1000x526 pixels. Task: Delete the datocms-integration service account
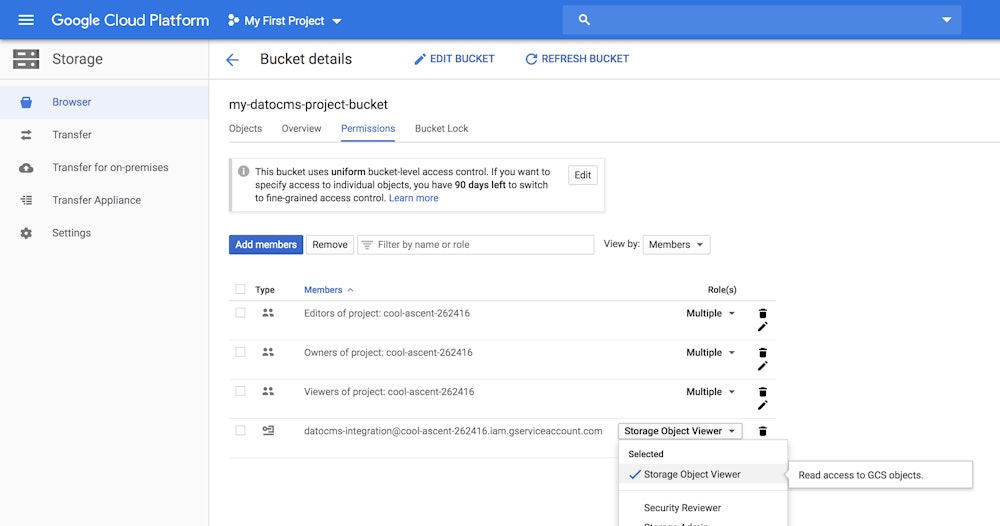click(x=762, y=431)
